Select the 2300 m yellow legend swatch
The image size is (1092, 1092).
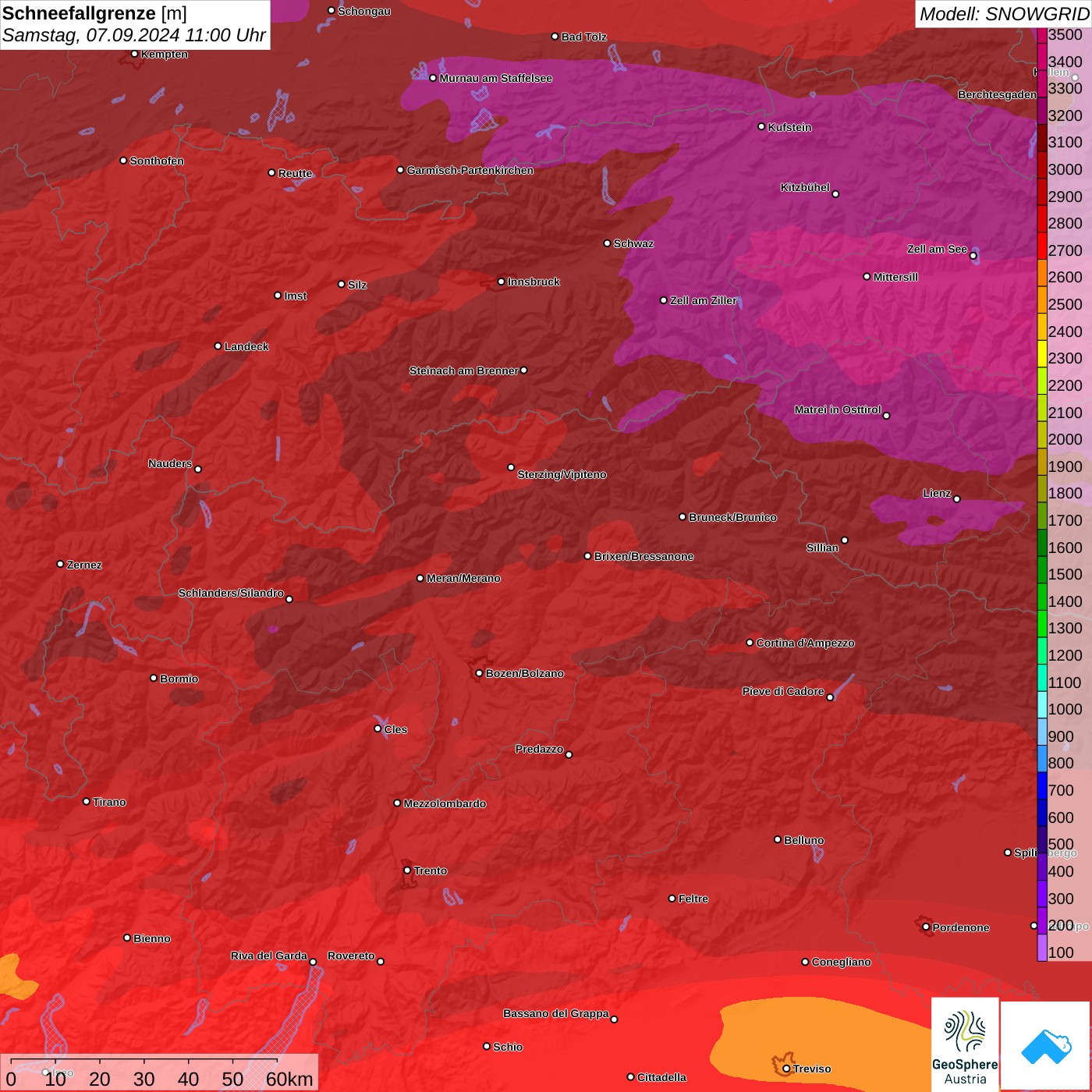coord(1041,354)
